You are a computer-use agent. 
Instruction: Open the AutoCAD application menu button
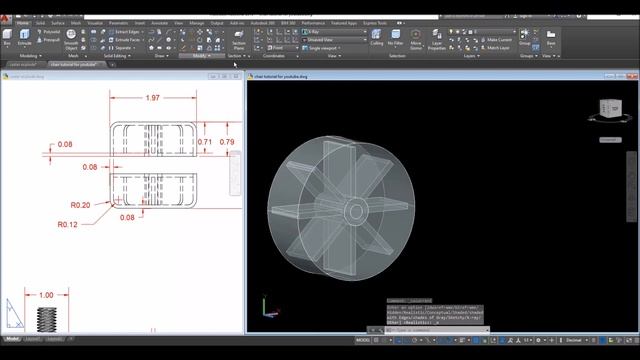[x=5, y=18]
